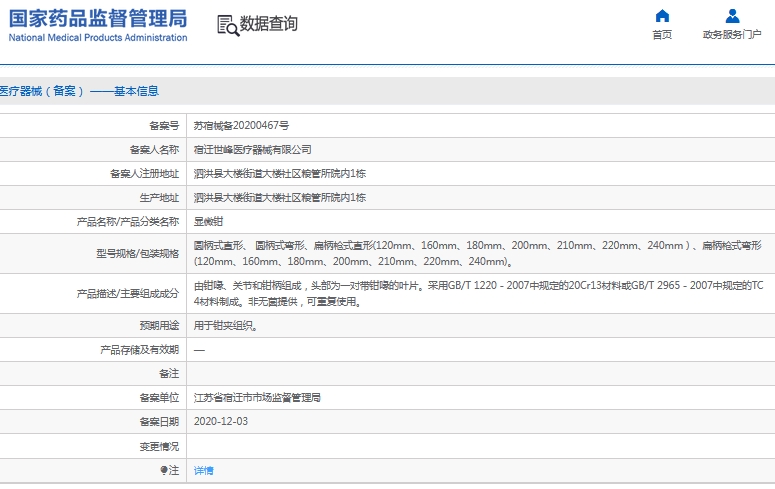Select the product name 显微钳
The height and width of the screenshot is (489, 775).
pos(208,222)
